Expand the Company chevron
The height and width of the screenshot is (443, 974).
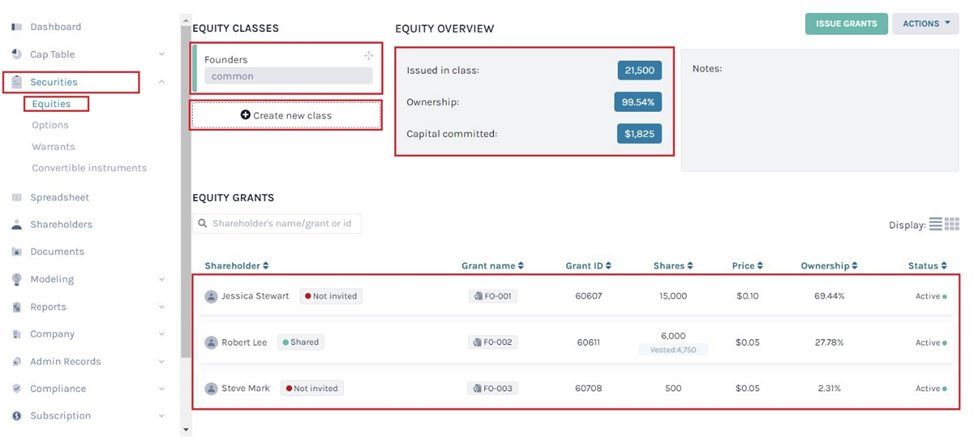click(162, 334)
